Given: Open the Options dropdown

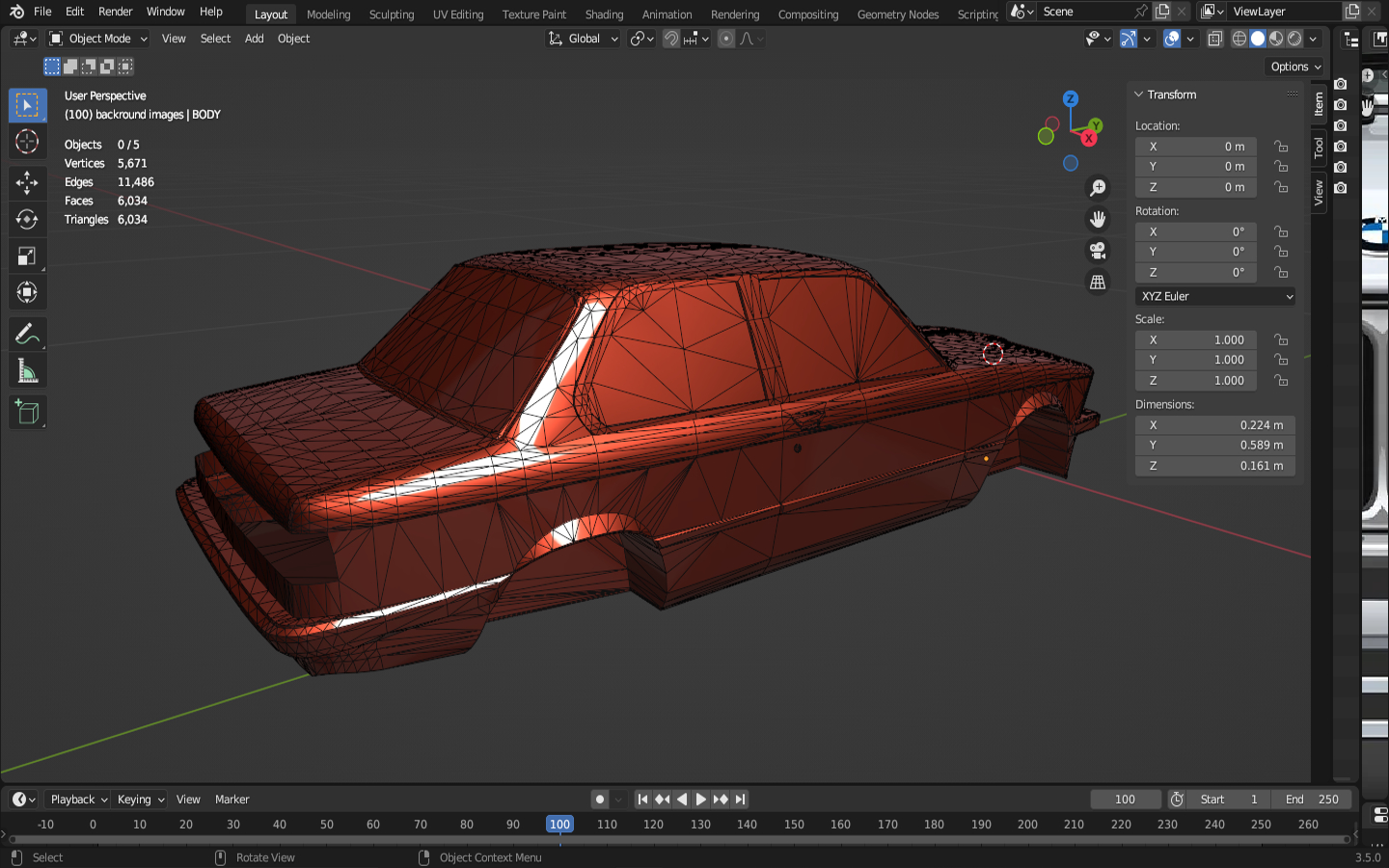Looking at the screenshot, I should pos(1295,67).
